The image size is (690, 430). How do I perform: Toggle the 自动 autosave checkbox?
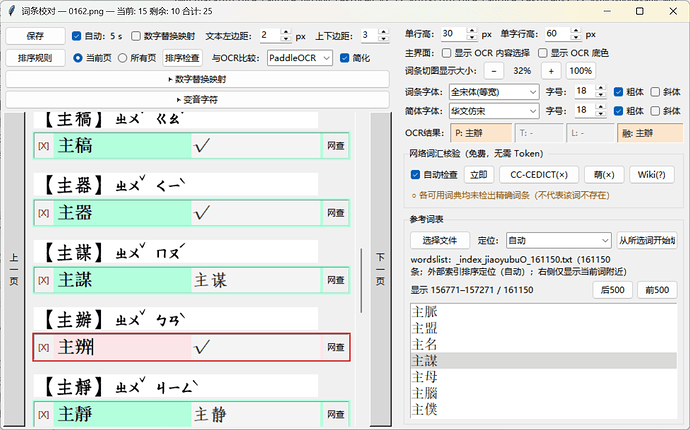click(77, 36)
